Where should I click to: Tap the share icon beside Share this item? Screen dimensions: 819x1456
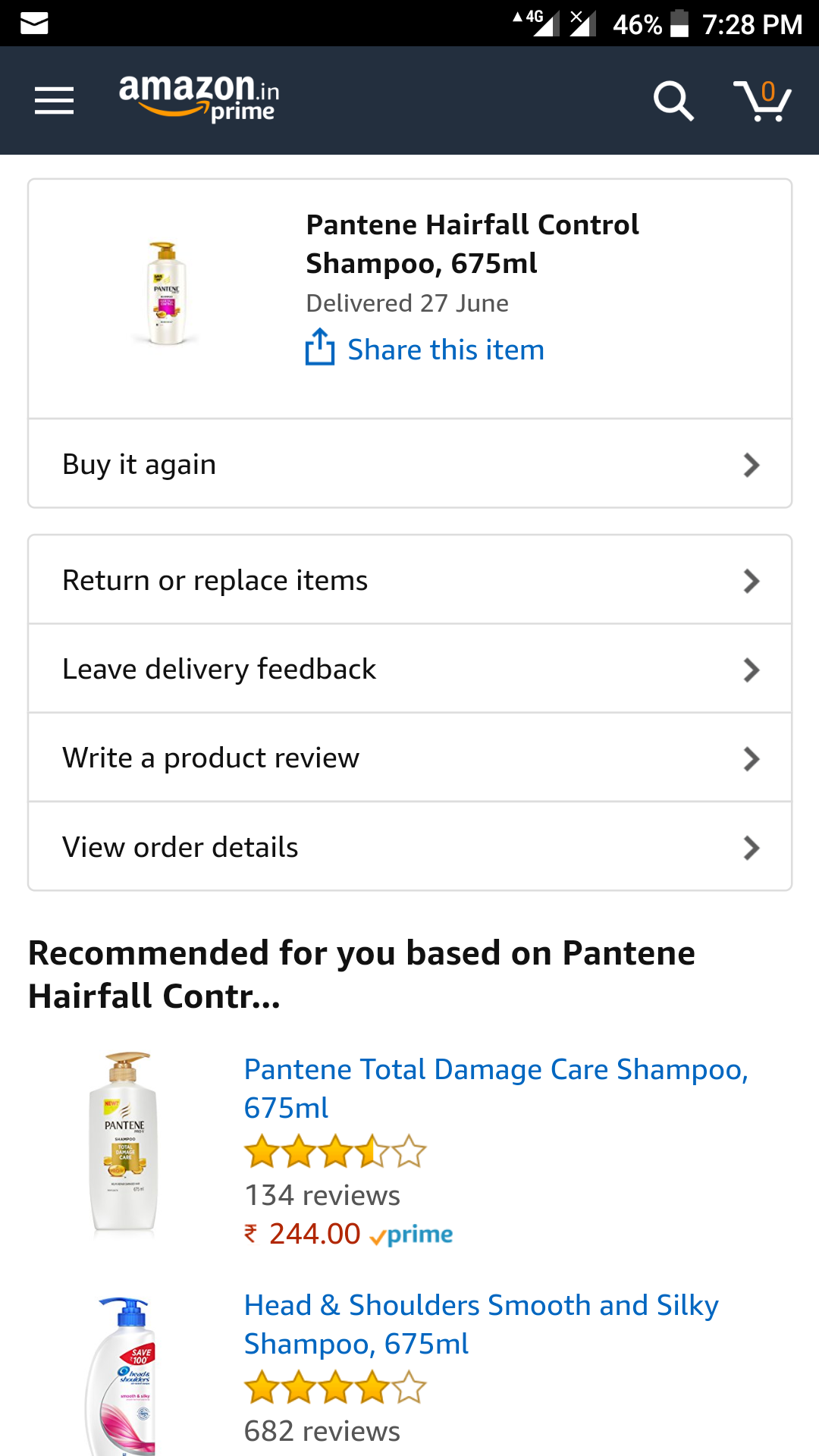tap(320, 348)
